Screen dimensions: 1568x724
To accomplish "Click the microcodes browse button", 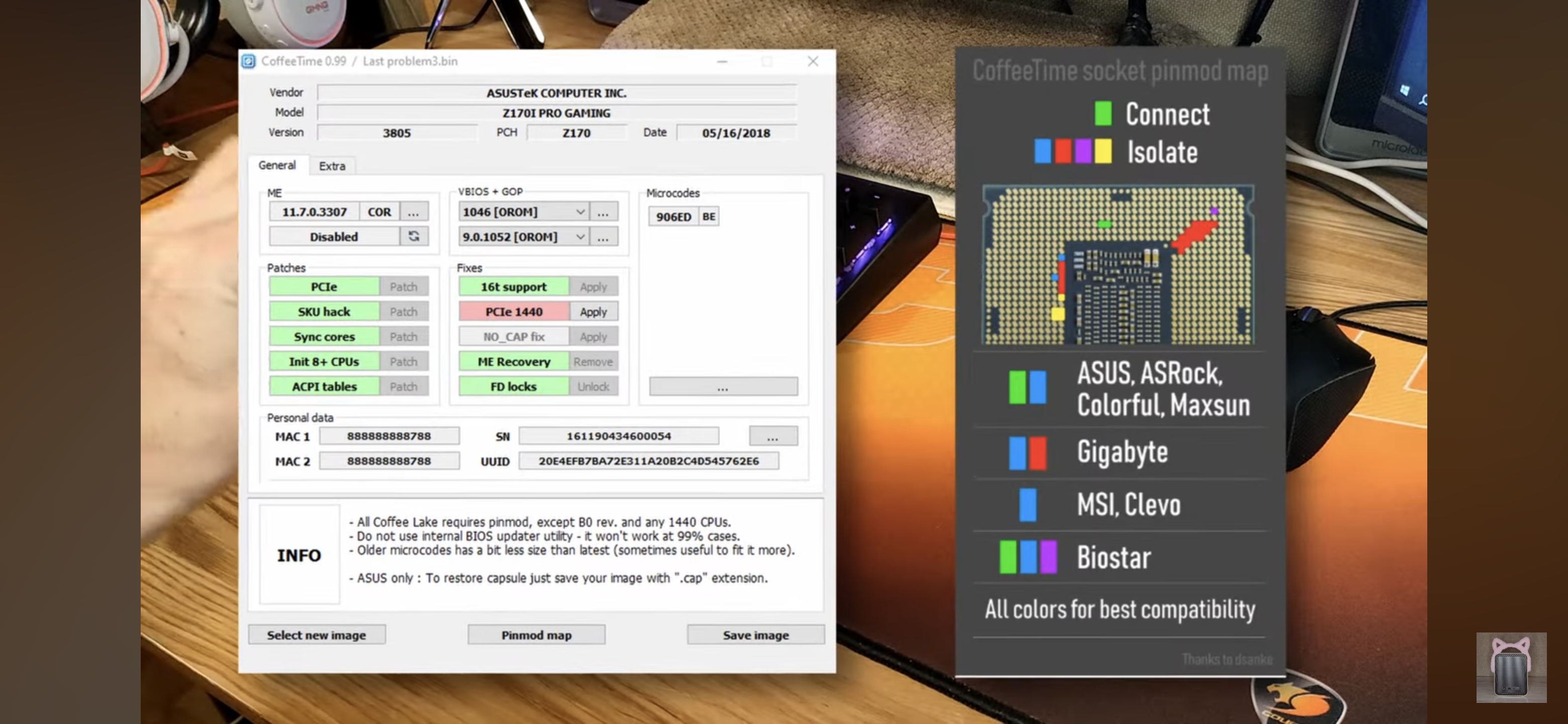I will [x=723, y=386].
